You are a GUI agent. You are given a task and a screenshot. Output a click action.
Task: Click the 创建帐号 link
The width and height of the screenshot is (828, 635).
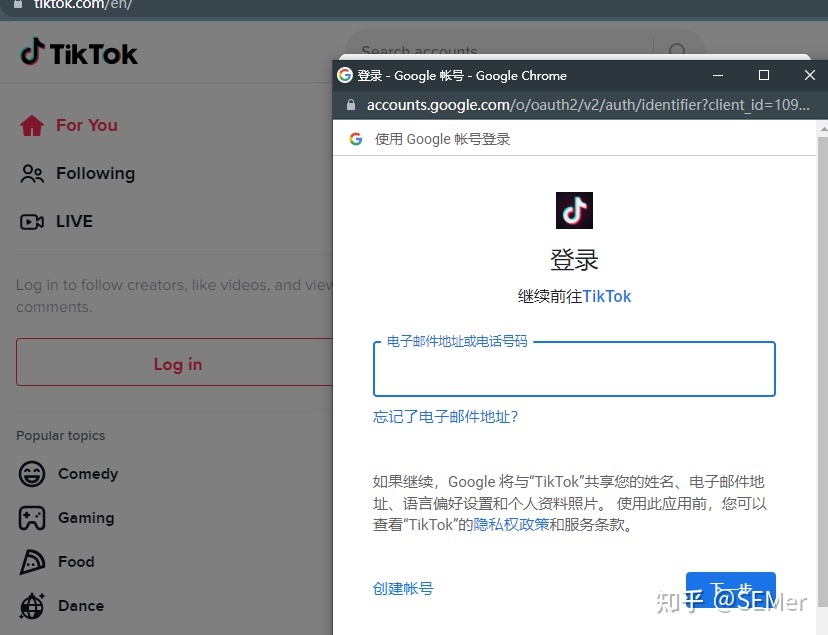pyautogui.click(x=403, y=588)
